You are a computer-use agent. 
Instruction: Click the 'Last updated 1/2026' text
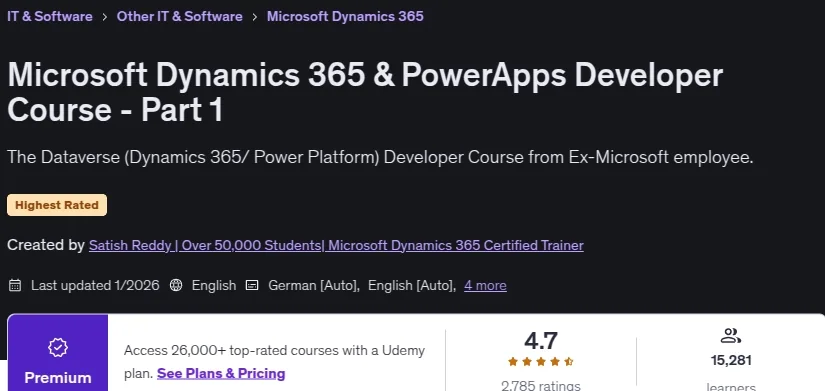pyautogui.click(x=95, y=285)
